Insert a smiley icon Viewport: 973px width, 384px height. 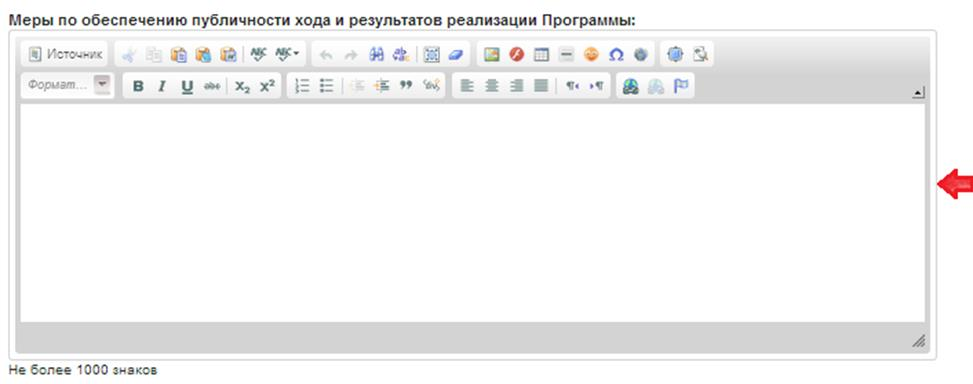click(x=591, y=55)
